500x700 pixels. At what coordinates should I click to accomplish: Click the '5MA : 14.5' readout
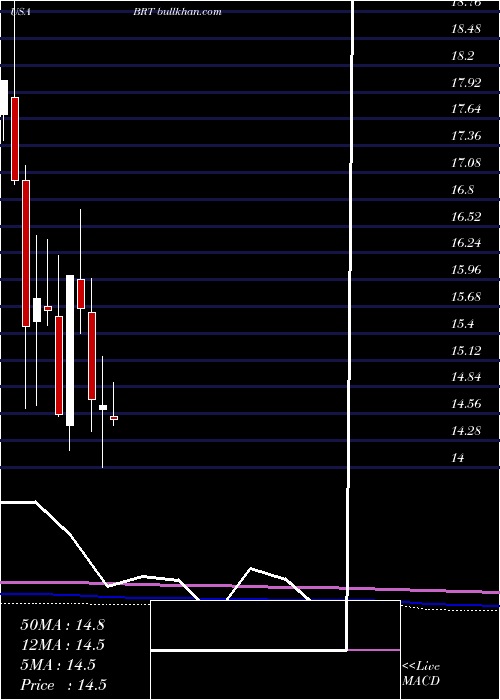[58, 665]
